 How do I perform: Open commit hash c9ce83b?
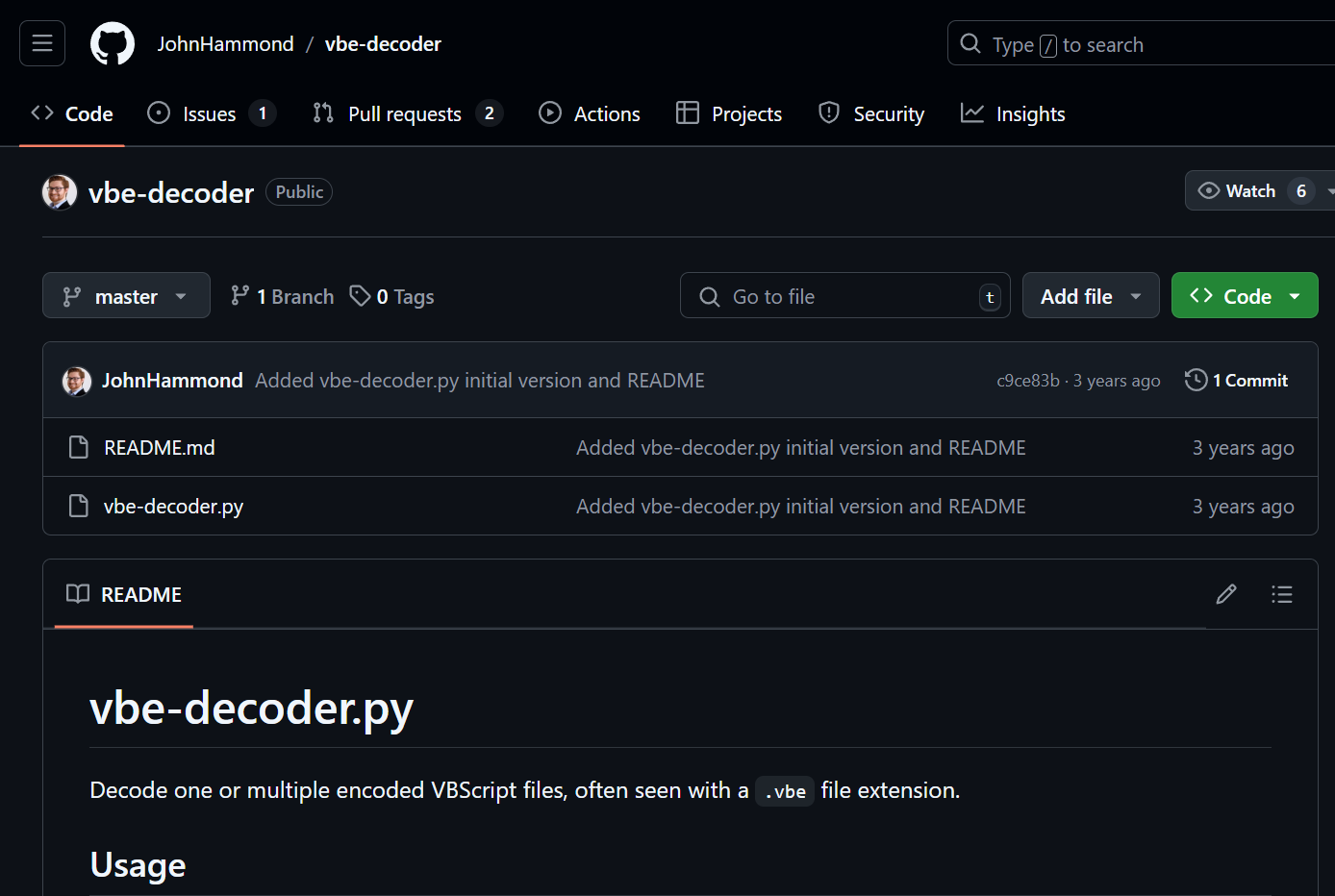tap(1028, 381)
